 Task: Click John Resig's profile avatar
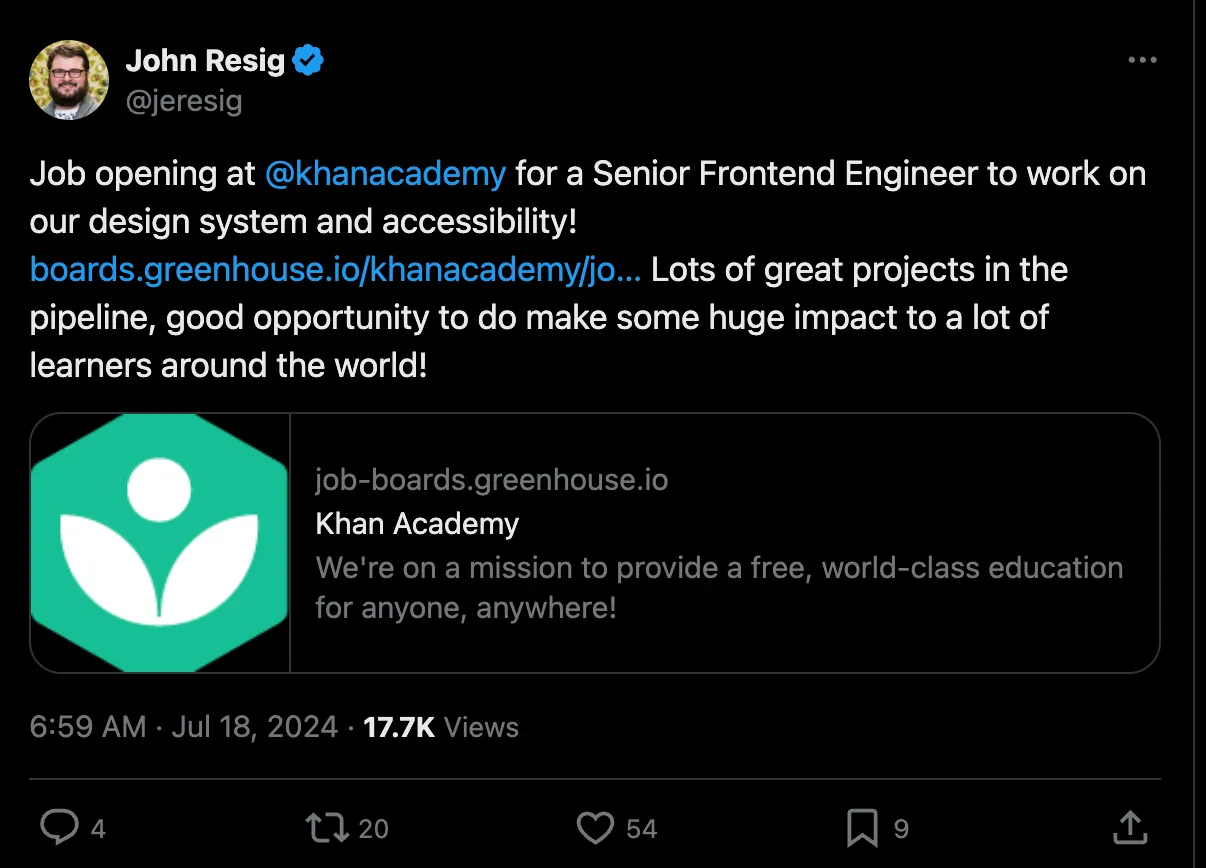pos(68,79)
